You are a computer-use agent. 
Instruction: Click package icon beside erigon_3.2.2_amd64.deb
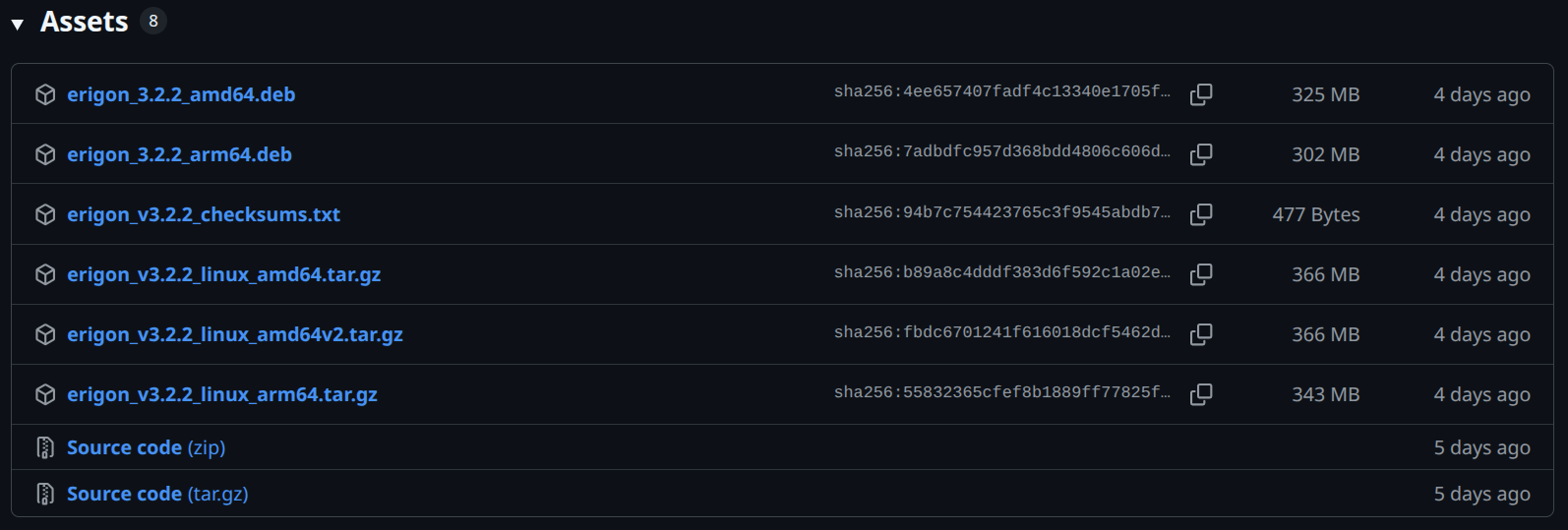click(x=45, y=94)
